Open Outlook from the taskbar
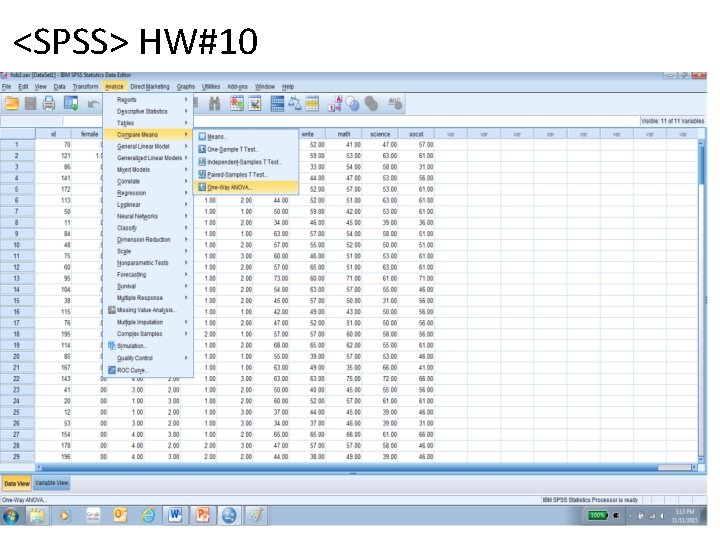This screenshot has width=720, height=540. [x=120, y=516]
